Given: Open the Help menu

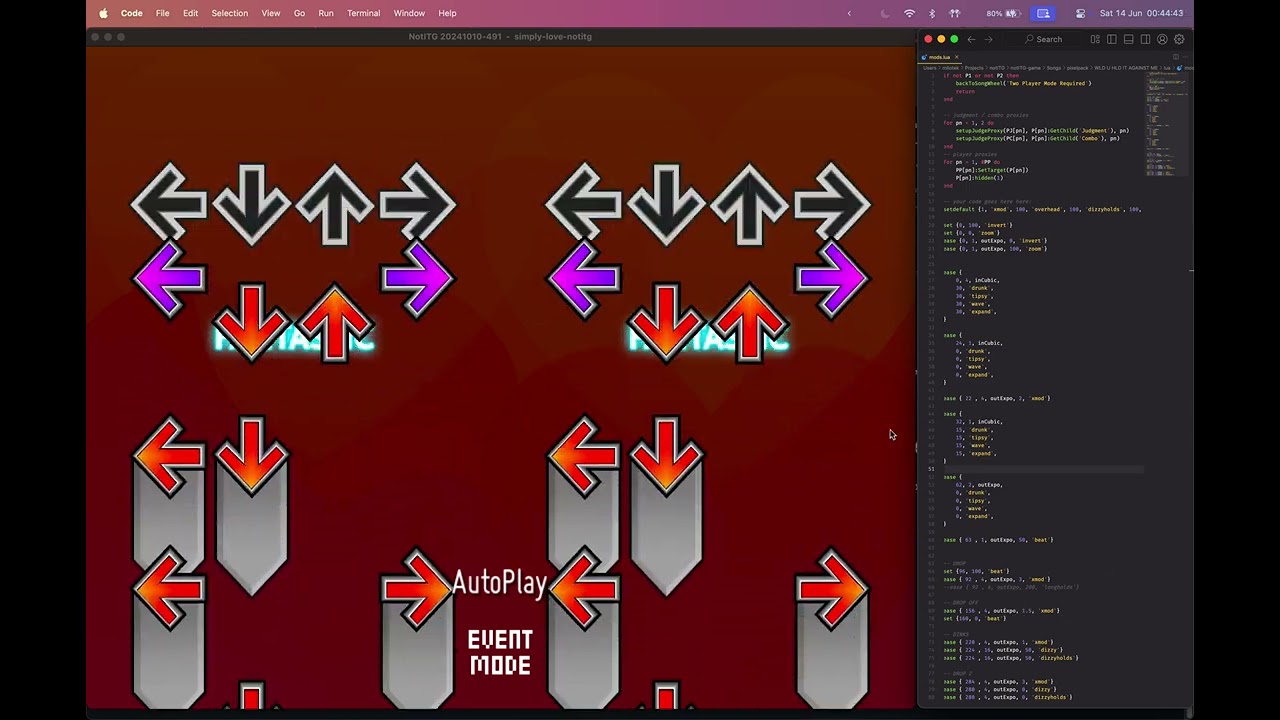Looking at the screenshot, I should point(447,13).
